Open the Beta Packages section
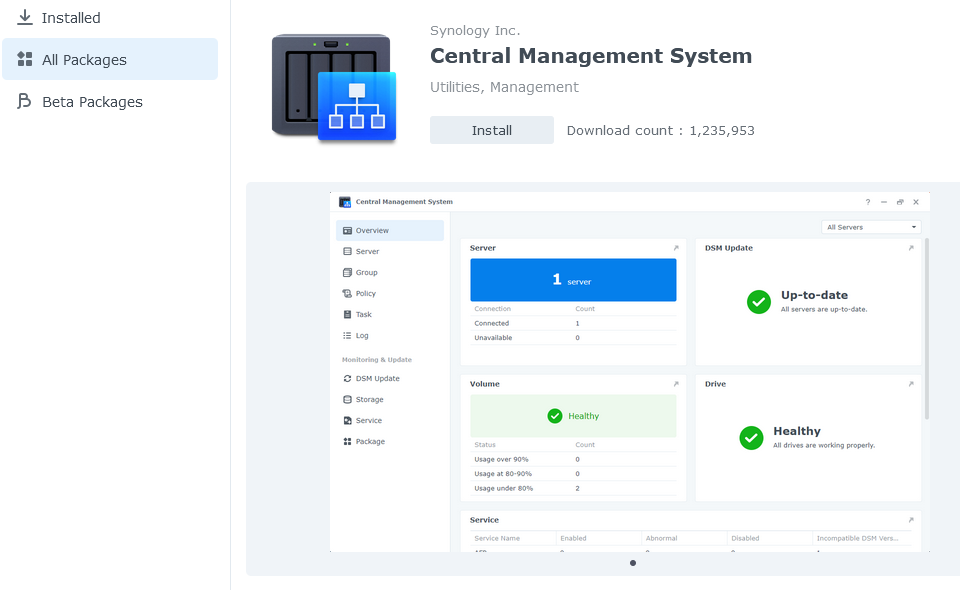The height and width of the screenshot is (590, 960). tap(110, 102)
